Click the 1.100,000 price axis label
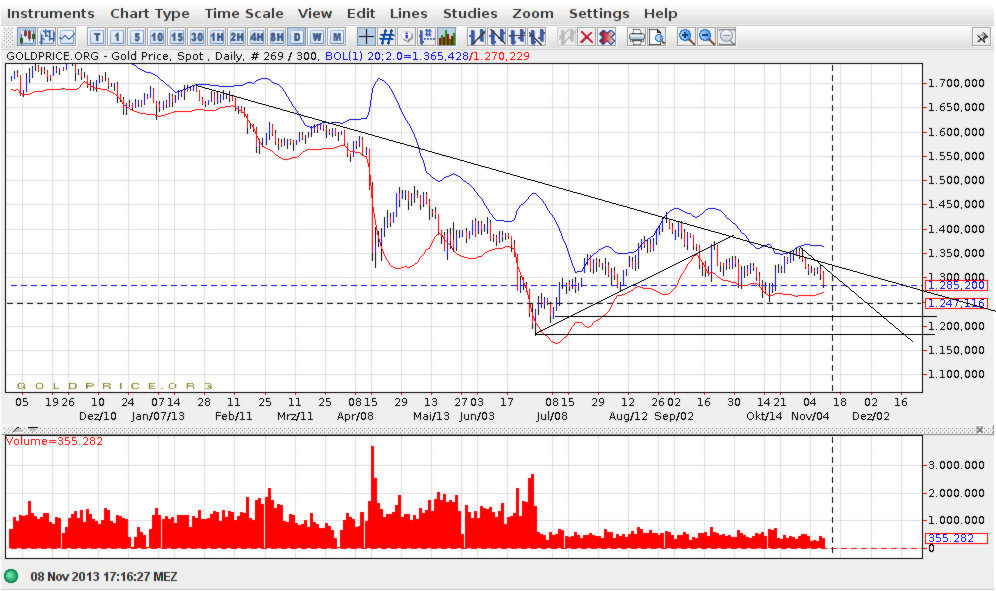Image resolution: width=996 pixels, height=591 pixels. click(x=956, y=374)
